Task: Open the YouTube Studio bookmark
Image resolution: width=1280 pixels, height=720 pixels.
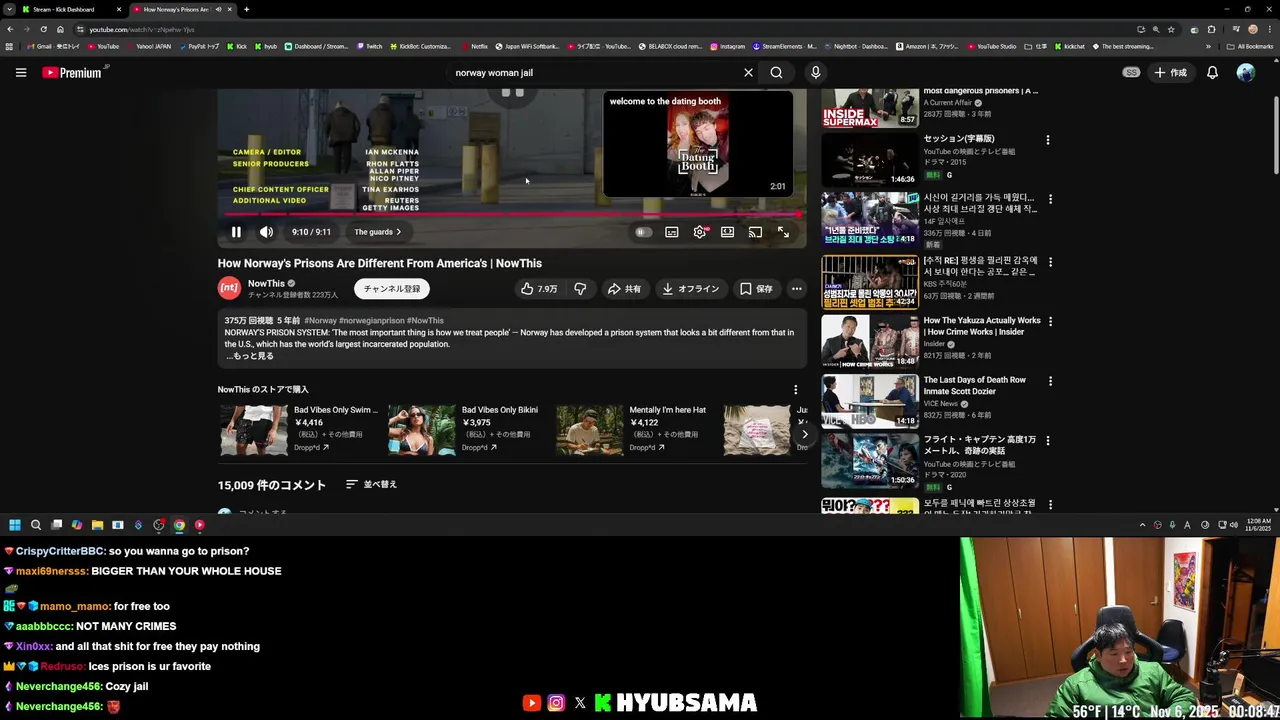Action: point(991,46)
